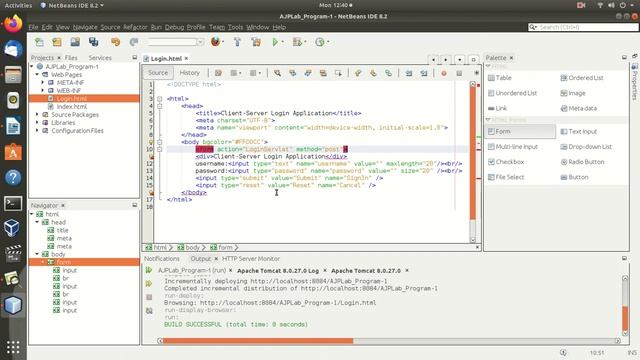Click the Save All toolbar icon

click(x=93, y=42)
